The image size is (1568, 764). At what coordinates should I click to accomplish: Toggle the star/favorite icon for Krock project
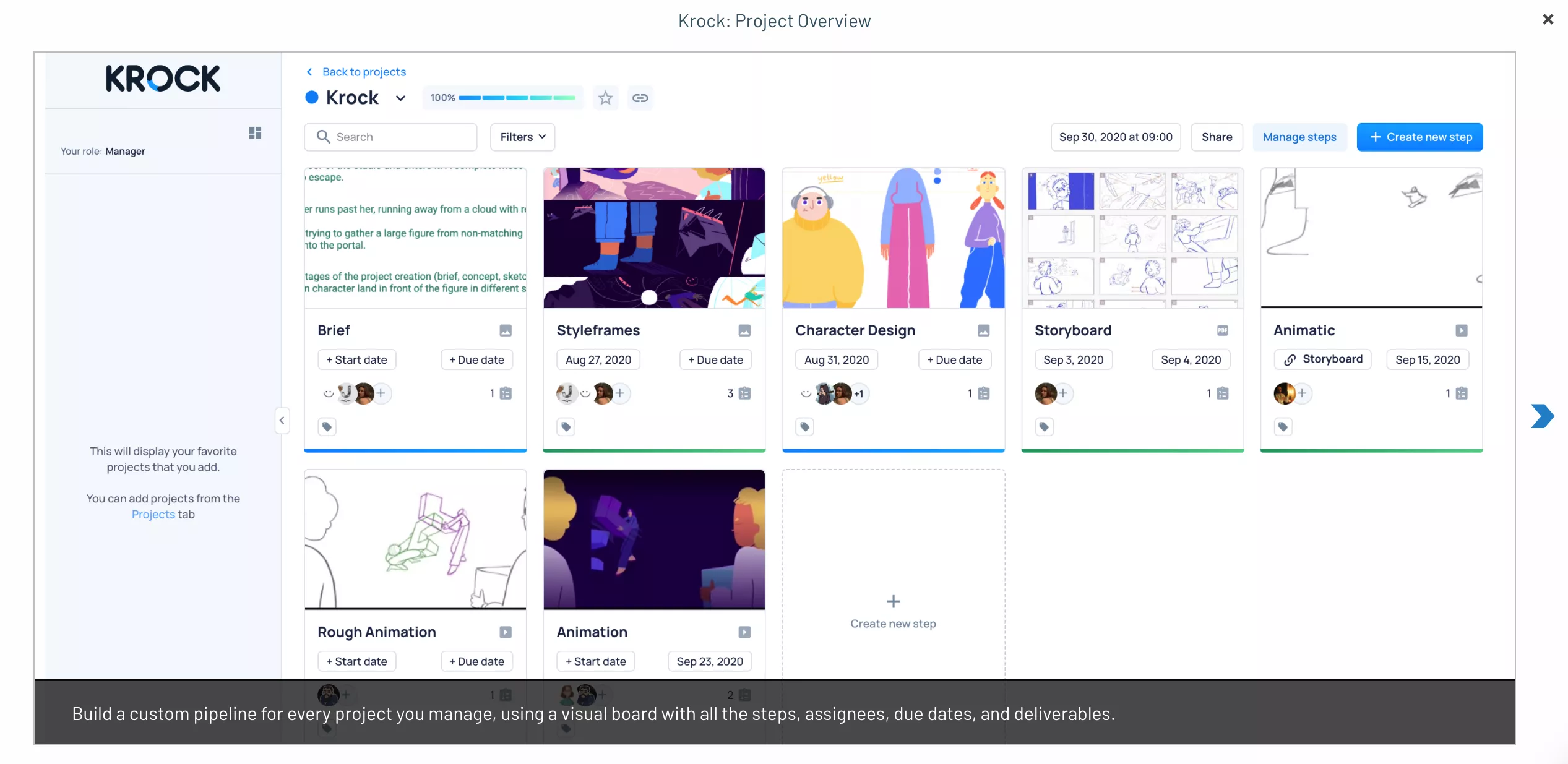[x=605, y=98]
